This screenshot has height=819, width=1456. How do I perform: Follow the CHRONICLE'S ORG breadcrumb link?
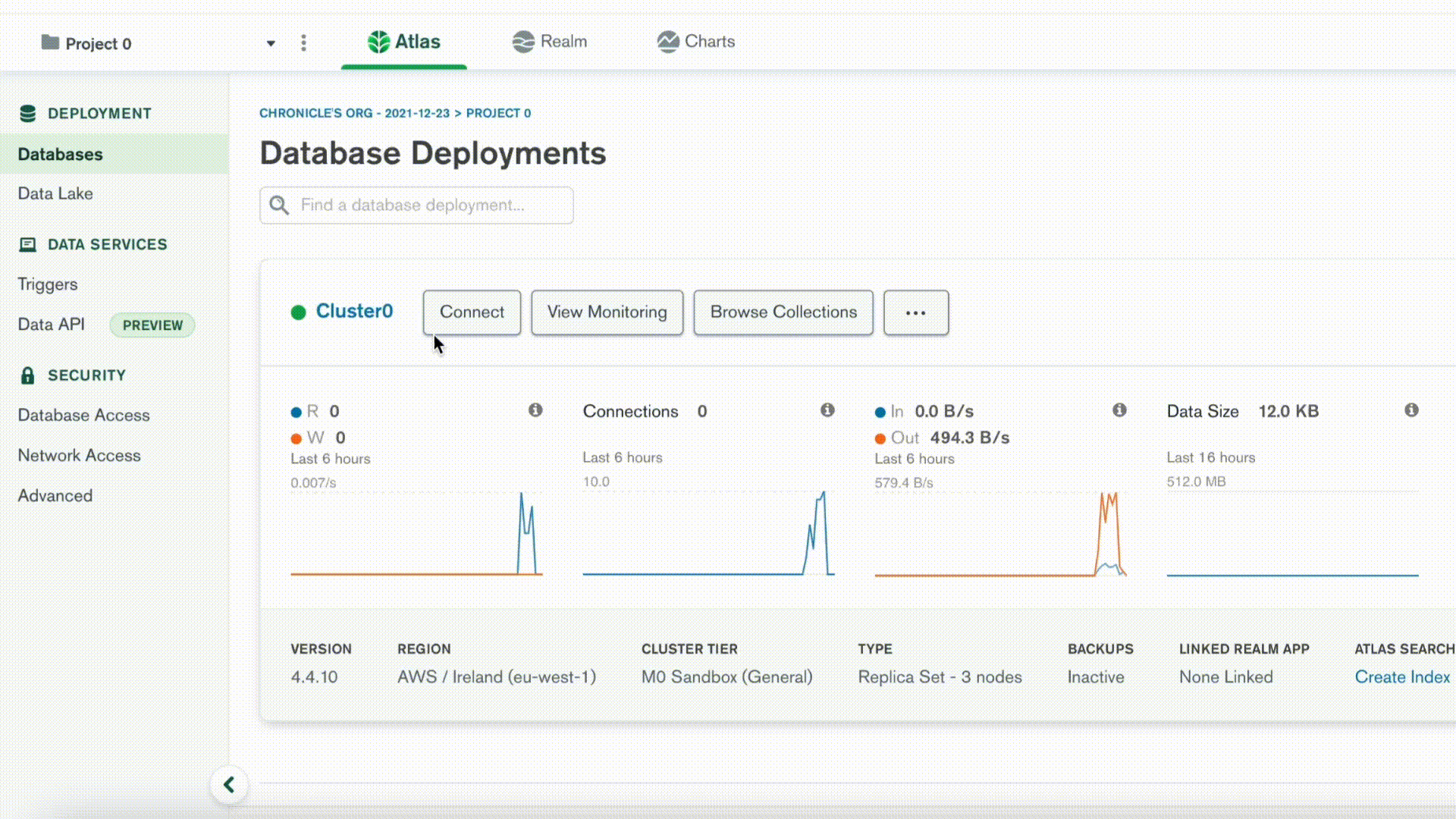point(354,113)
